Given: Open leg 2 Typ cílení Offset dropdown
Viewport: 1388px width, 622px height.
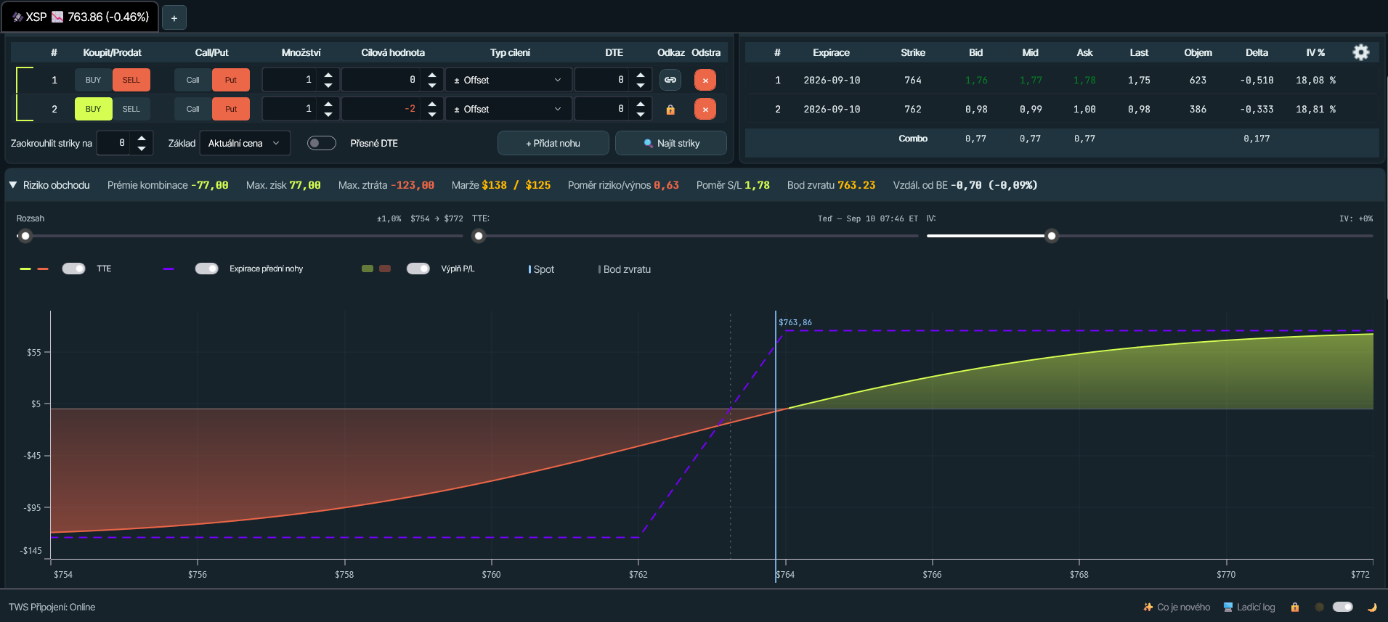Looking at the screenshot, I should pyautogui.click(x=508, y=109).
